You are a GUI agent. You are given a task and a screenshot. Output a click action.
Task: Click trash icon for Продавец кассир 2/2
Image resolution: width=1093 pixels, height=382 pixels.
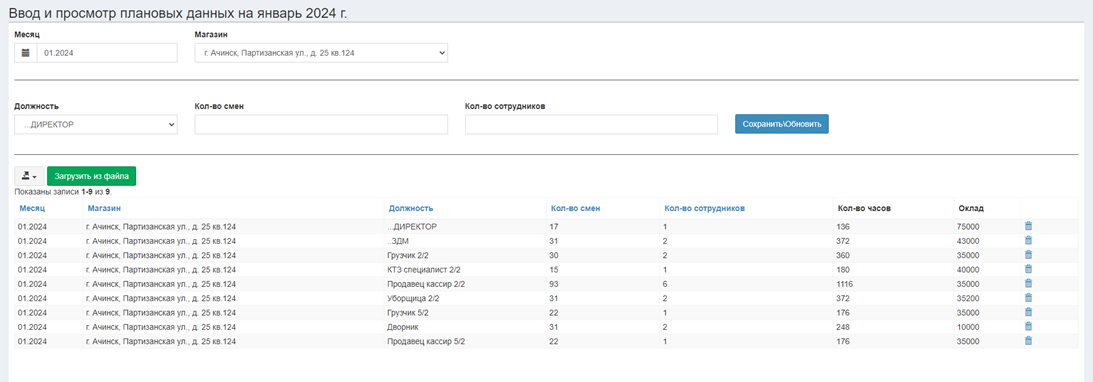point(1028,283)
